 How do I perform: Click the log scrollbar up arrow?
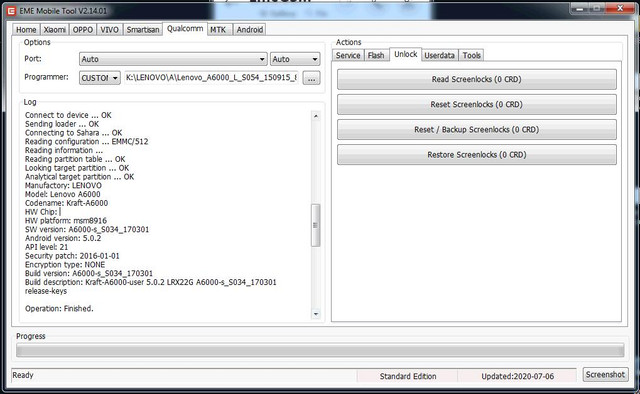click(316, 116)
